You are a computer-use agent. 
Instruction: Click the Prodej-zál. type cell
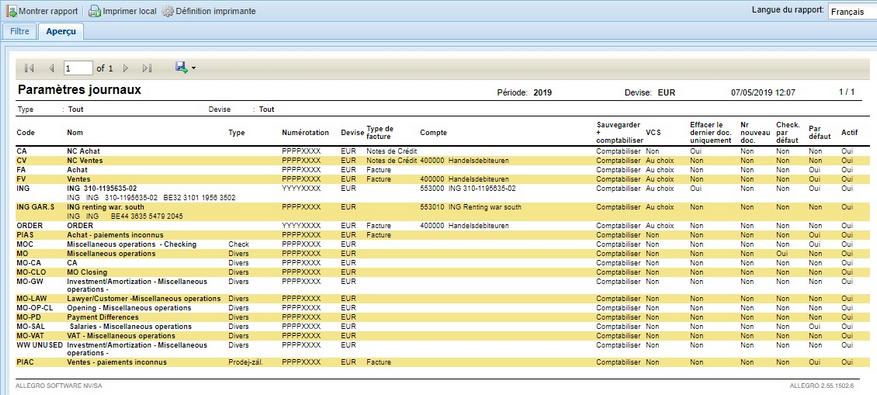pos(246,363)
